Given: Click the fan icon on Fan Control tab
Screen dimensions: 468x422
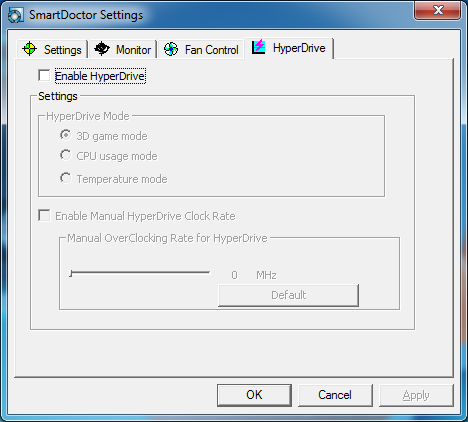Looking at the screenshot, I should (171, 49).
